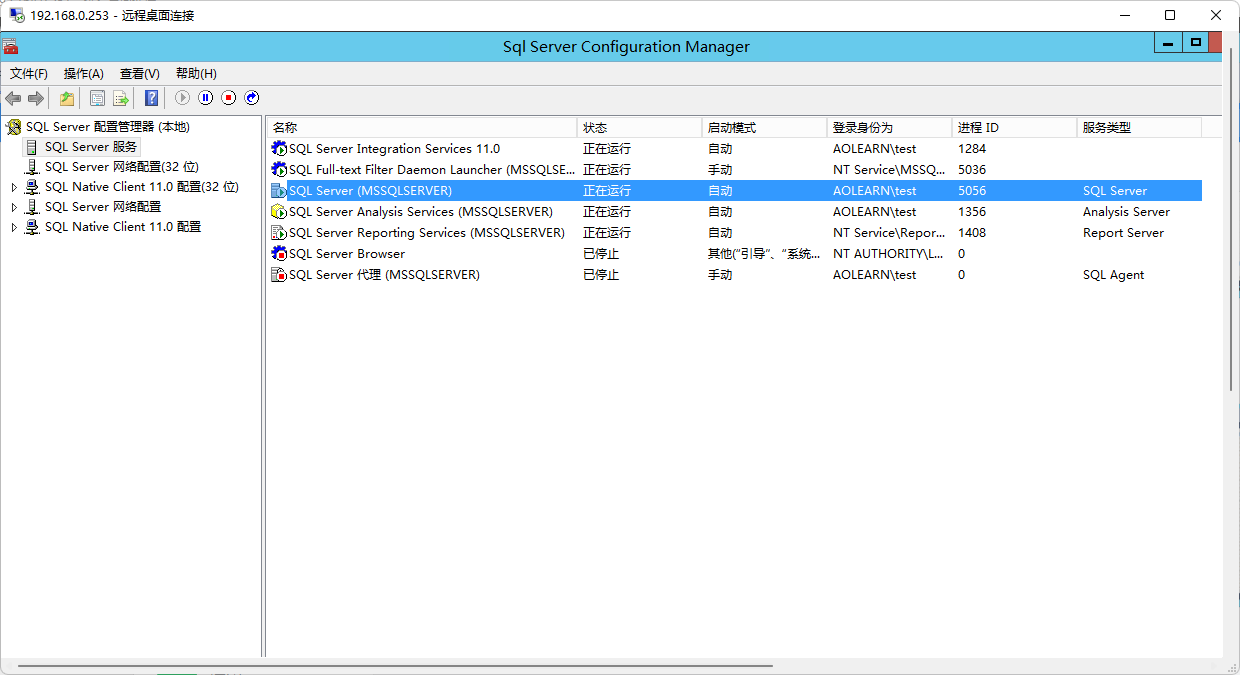Minimize the inner Configuration Manager window

(x=1168, y=43)
